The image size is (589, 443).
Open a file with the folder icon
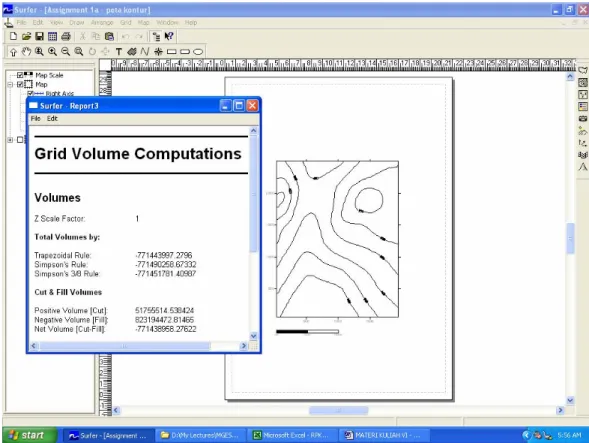point(26,36)
